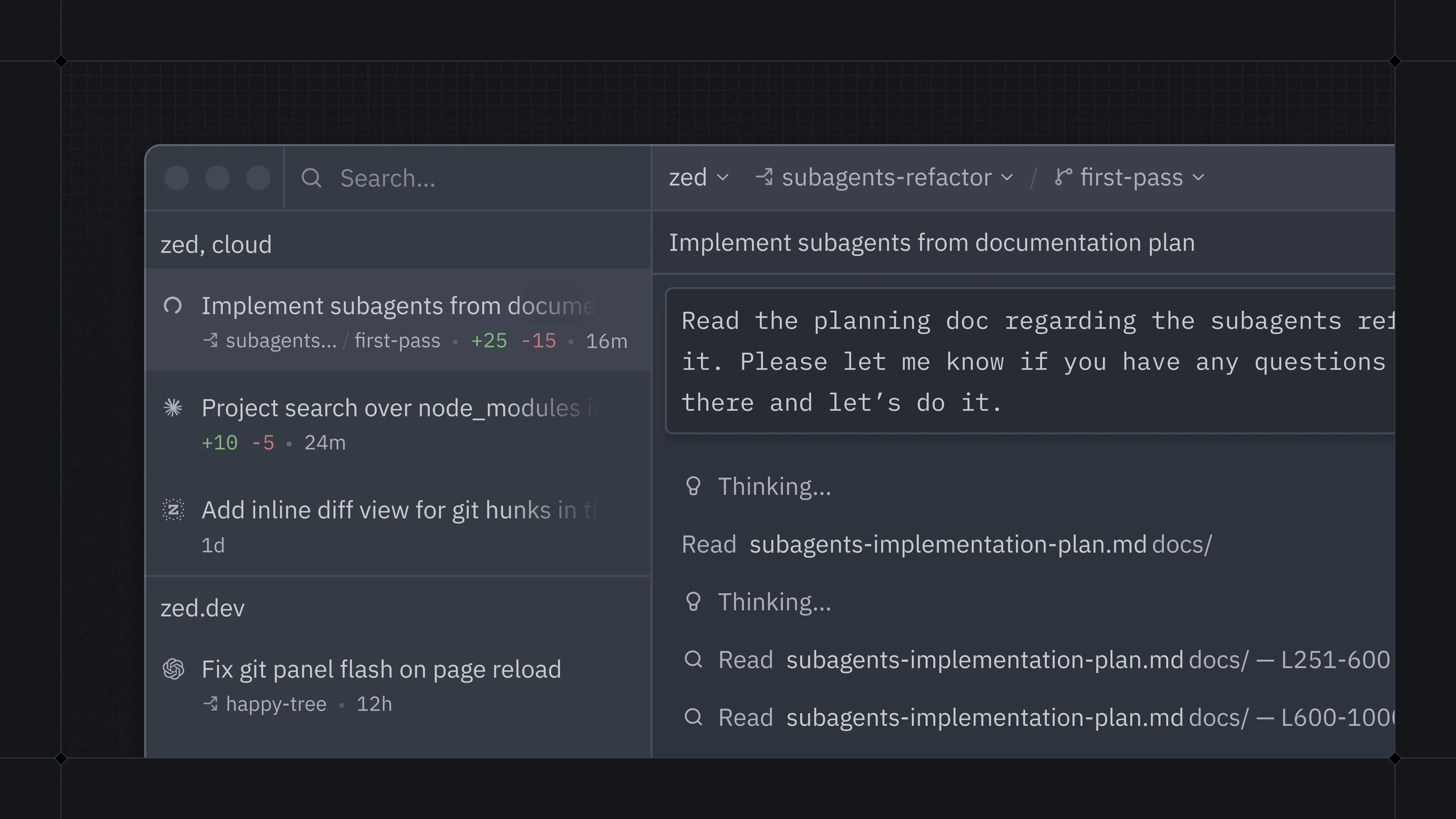The width and height of the screenshot is (1456, 819).
Task: Click the asterisk icon beside Project search thread
Action: [x=173, y=407]
